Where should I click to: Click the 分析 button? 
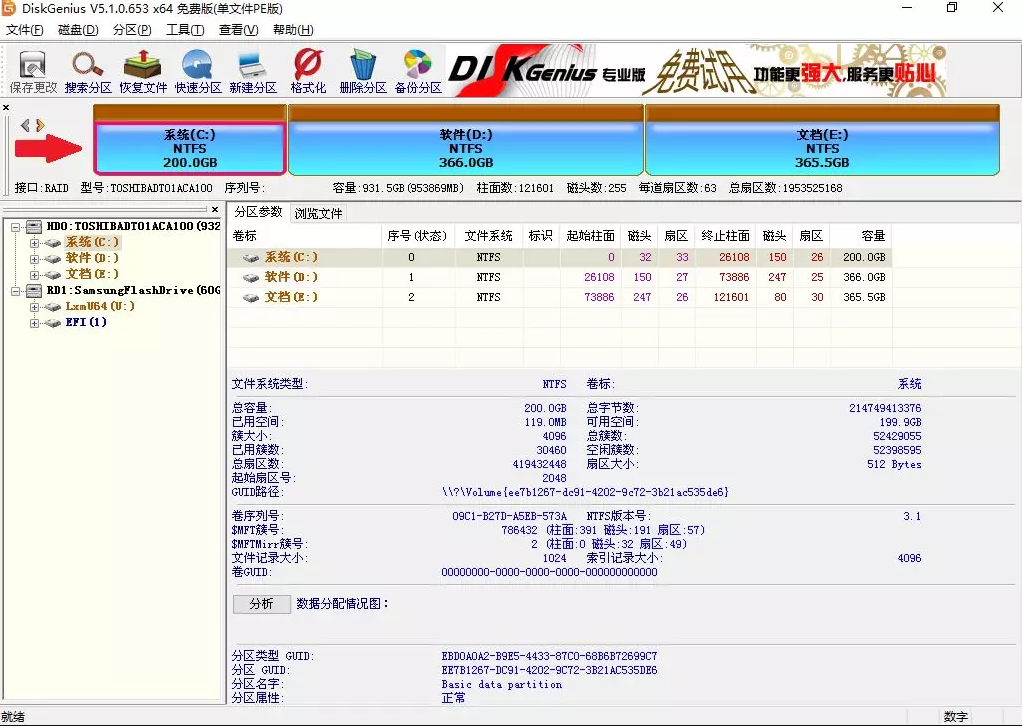pyautogui.click(x=261, y=604)
